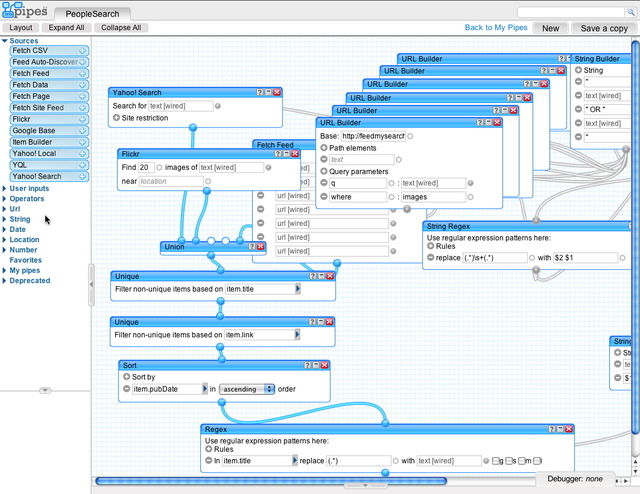Add a new Sort by rule

(x=127, y=377)
